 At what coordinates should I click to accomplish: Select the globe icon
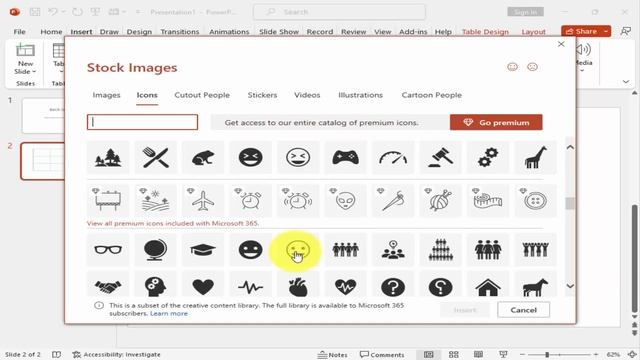pos(156,249)
